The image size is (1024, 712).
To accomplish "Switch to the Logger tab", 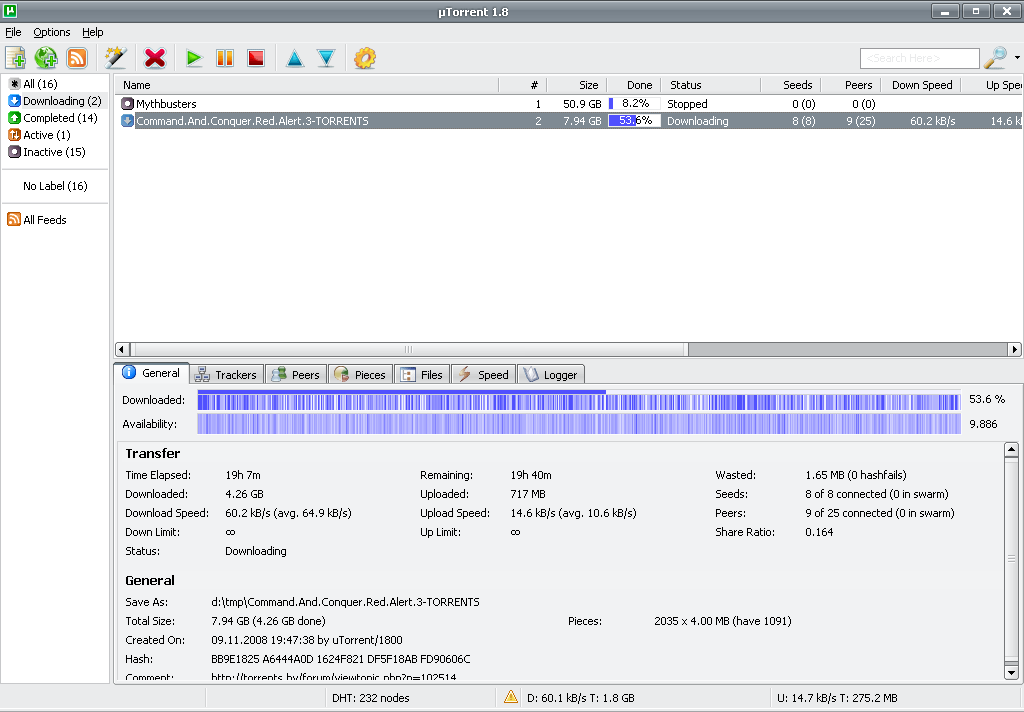I will pyautogui.click(x=551, y=375).
